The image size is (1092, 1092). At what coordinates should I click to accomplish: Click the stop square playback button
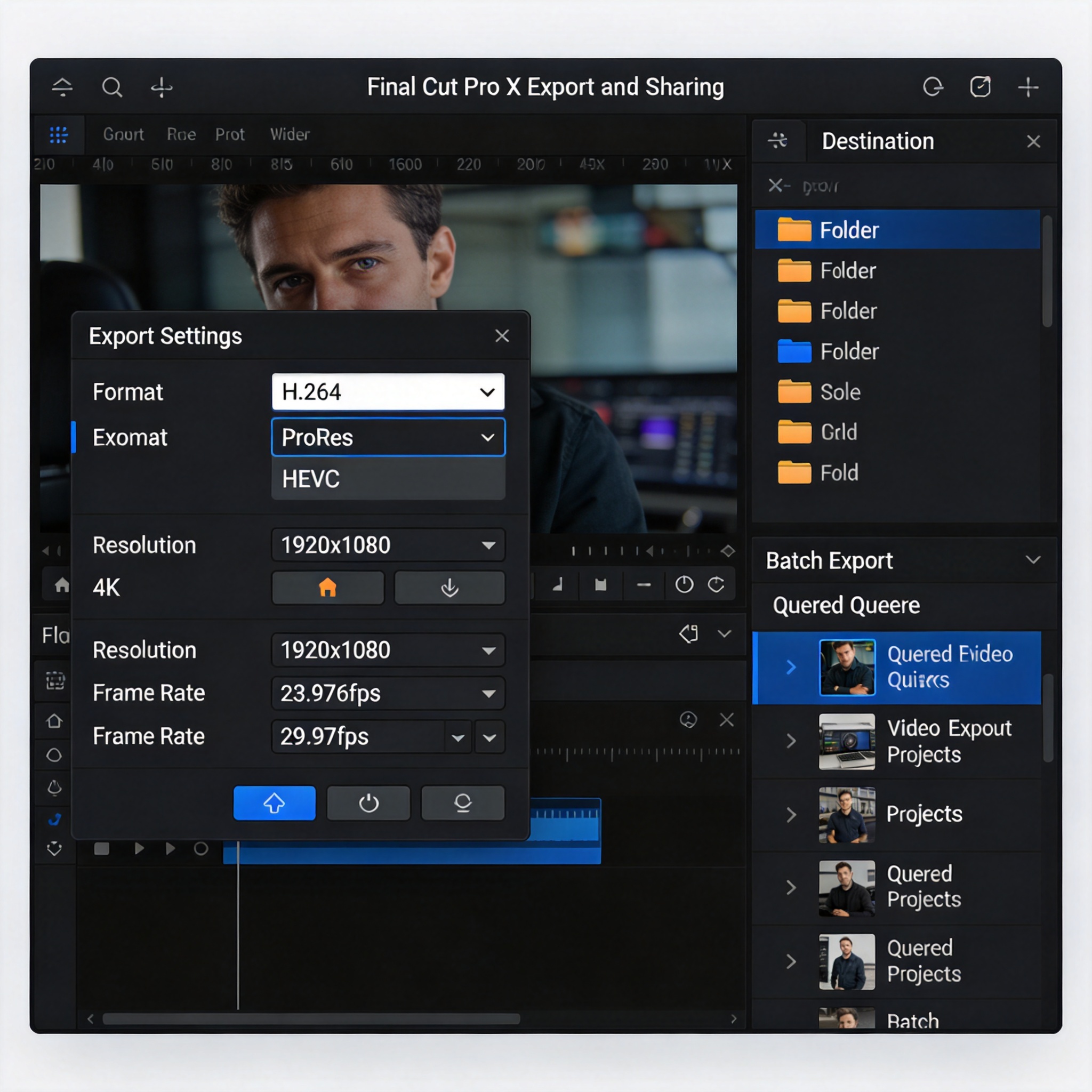coord(101,848)
